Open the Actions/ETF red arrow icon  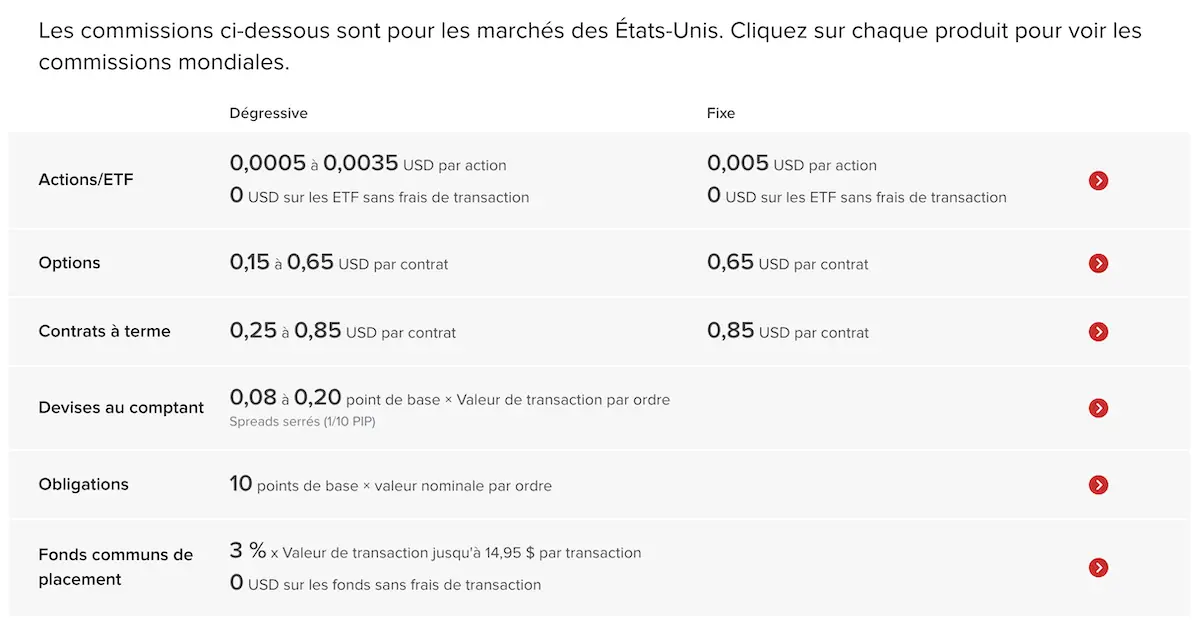point(1098,181)
